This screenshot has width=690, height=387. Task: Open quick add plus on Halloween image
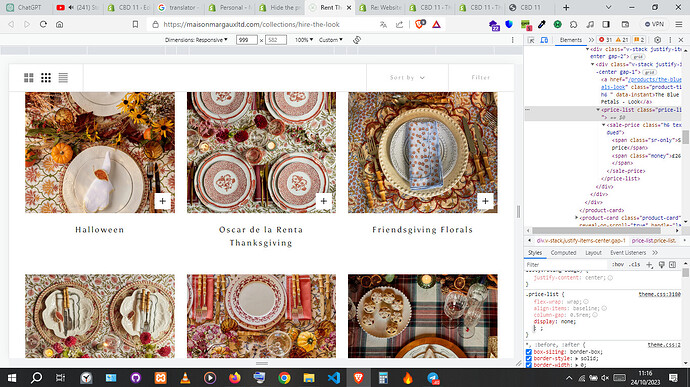click(x=162, y=201)
